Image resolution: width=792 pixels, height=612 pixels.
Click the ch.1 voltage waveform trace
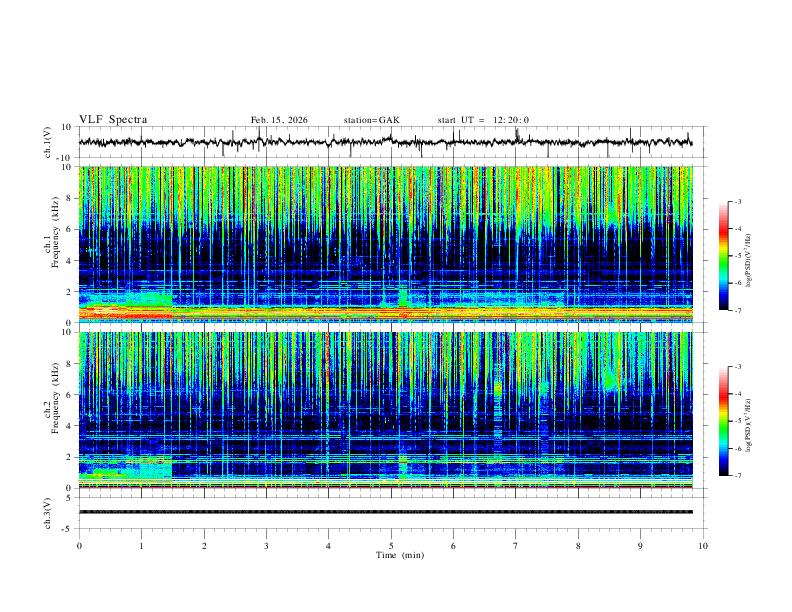pos(385,142)
